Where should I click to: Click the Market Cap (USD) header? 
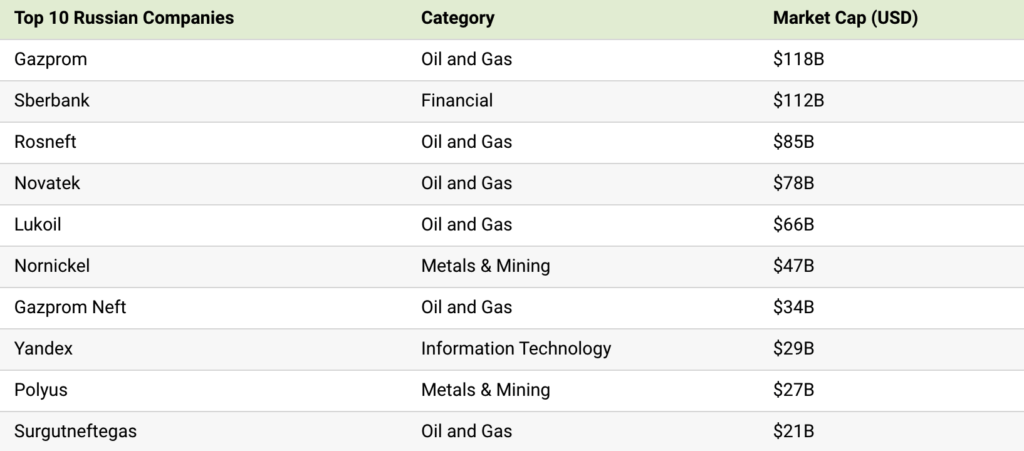click(x=845, y=18)
